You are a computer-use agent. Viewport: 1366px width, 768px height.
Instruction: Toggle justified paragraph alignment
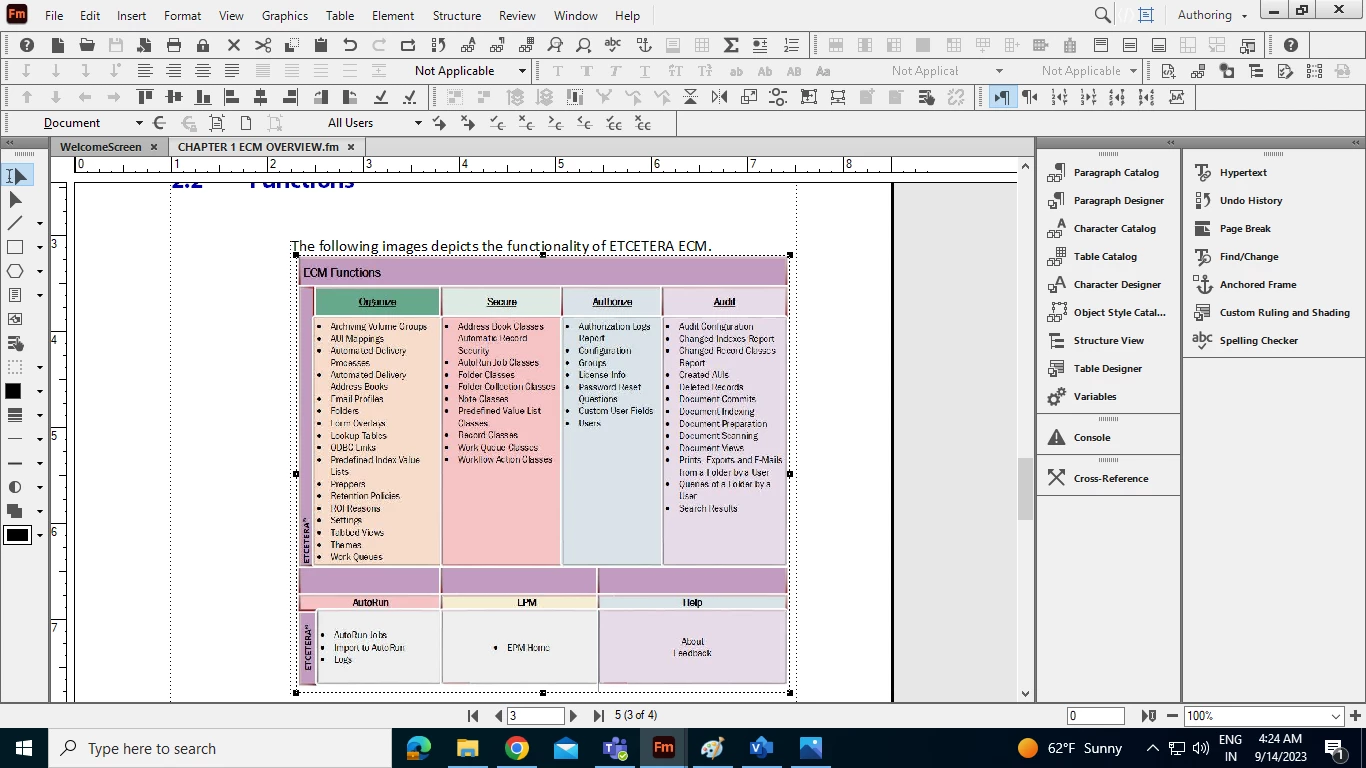(x=232, y=71)
